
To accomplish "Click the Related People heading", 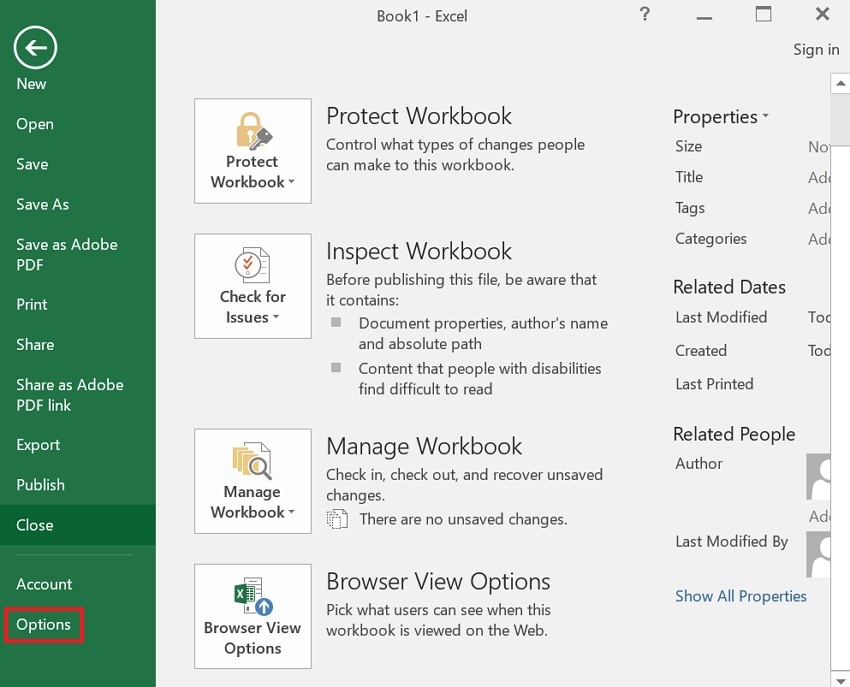I will point(734,434).
